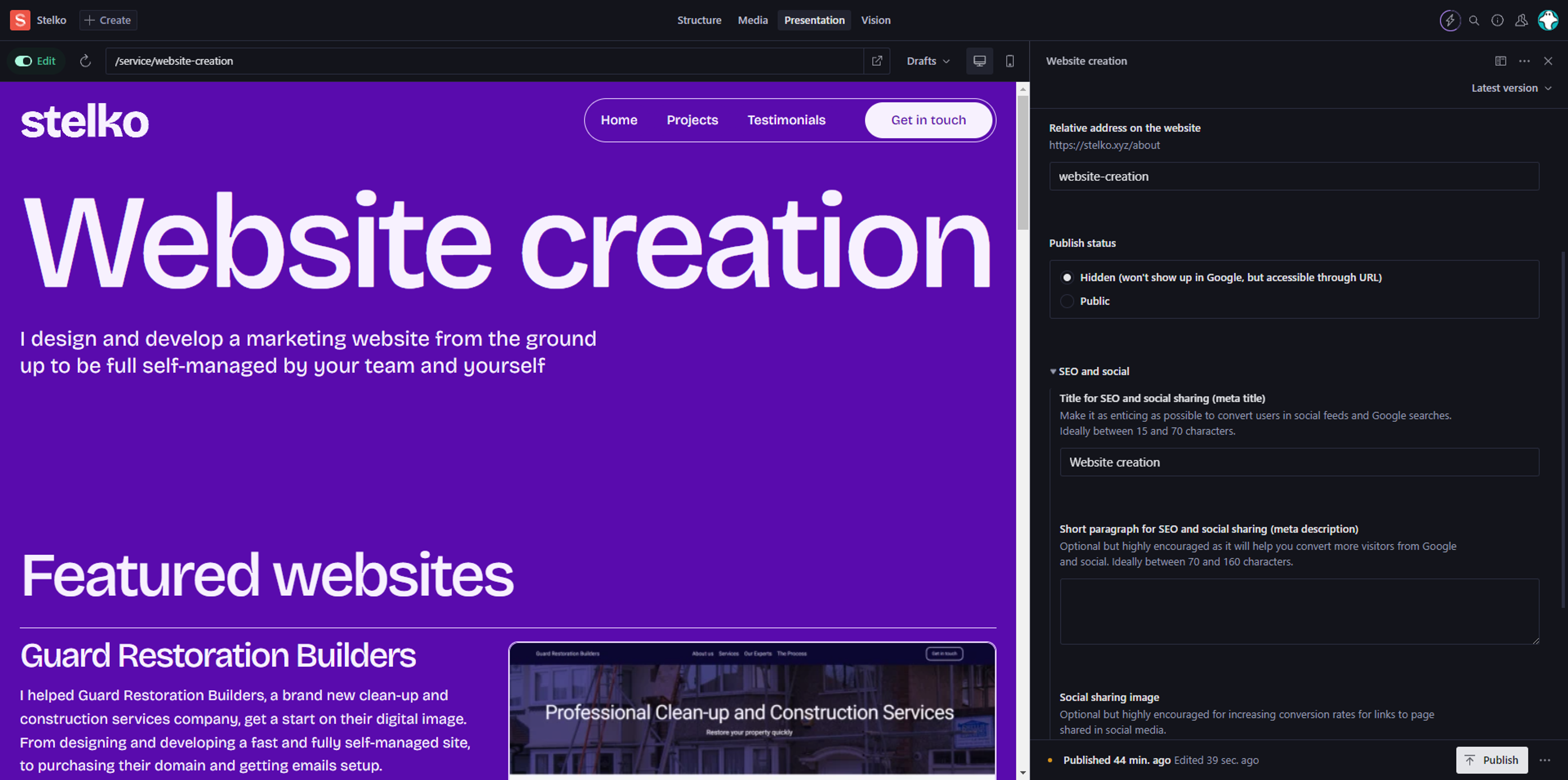The height and width of the screenshot is (780, 1568).
Task: Click the Publish button
Action: 1491,760
